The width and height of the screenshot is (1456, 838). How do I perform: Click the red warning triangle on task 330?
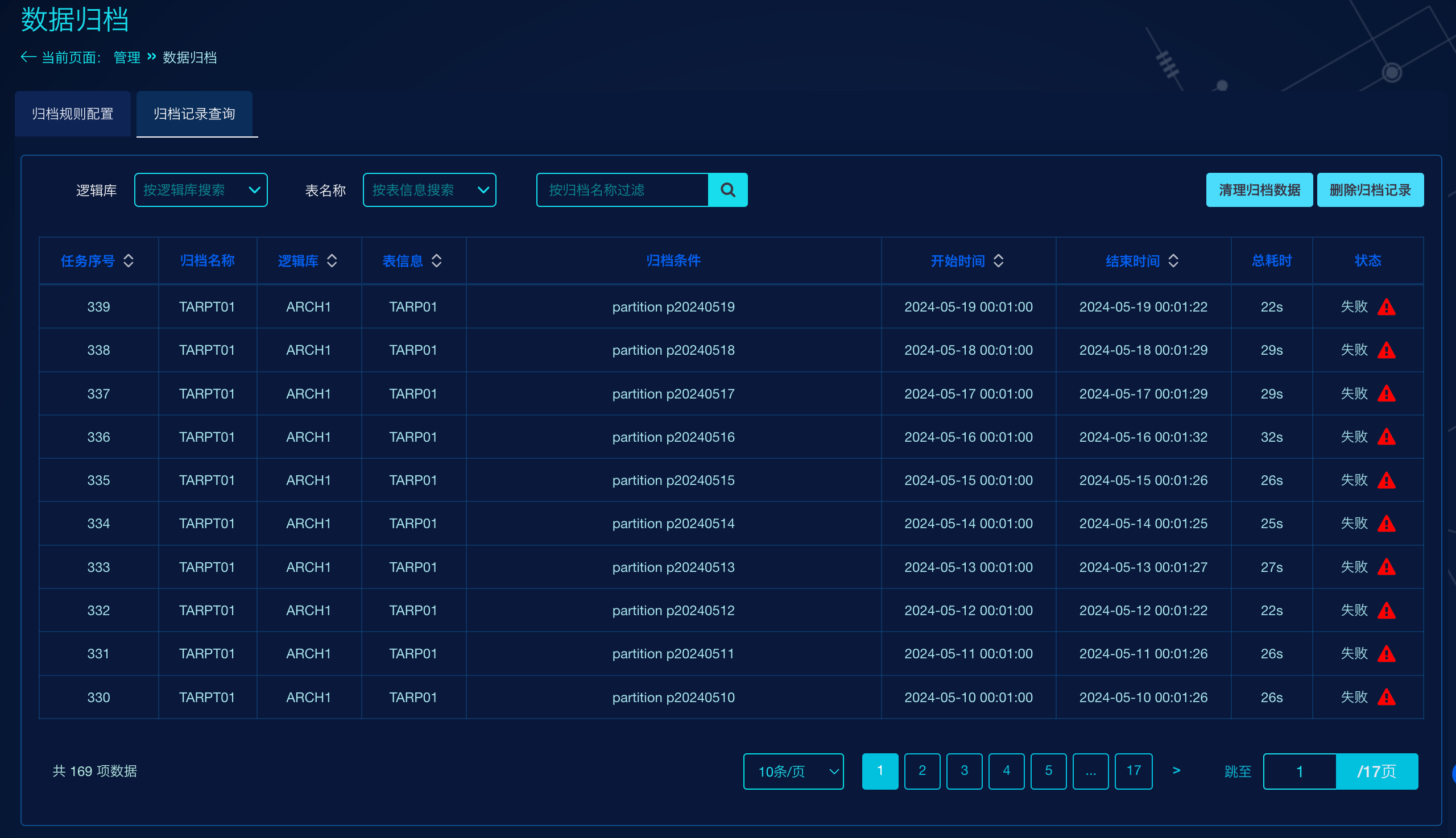1387,697
